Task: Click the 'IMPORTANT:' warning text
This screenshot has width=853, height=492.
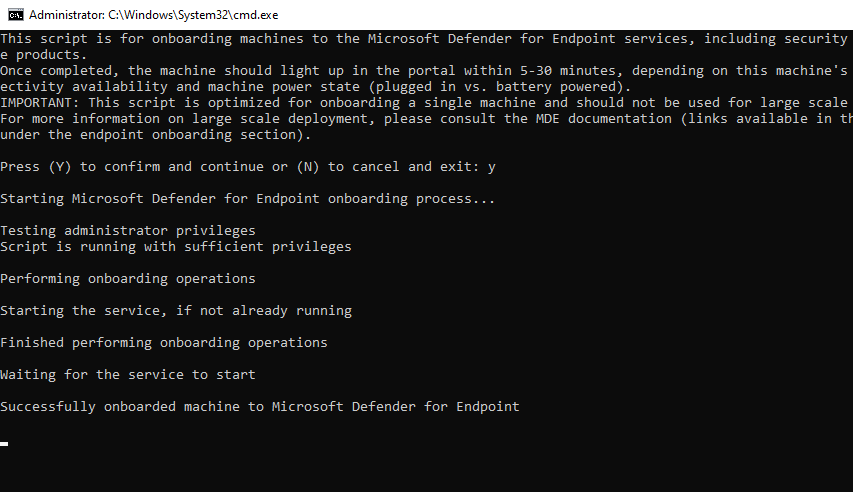Action: [40, 103]
